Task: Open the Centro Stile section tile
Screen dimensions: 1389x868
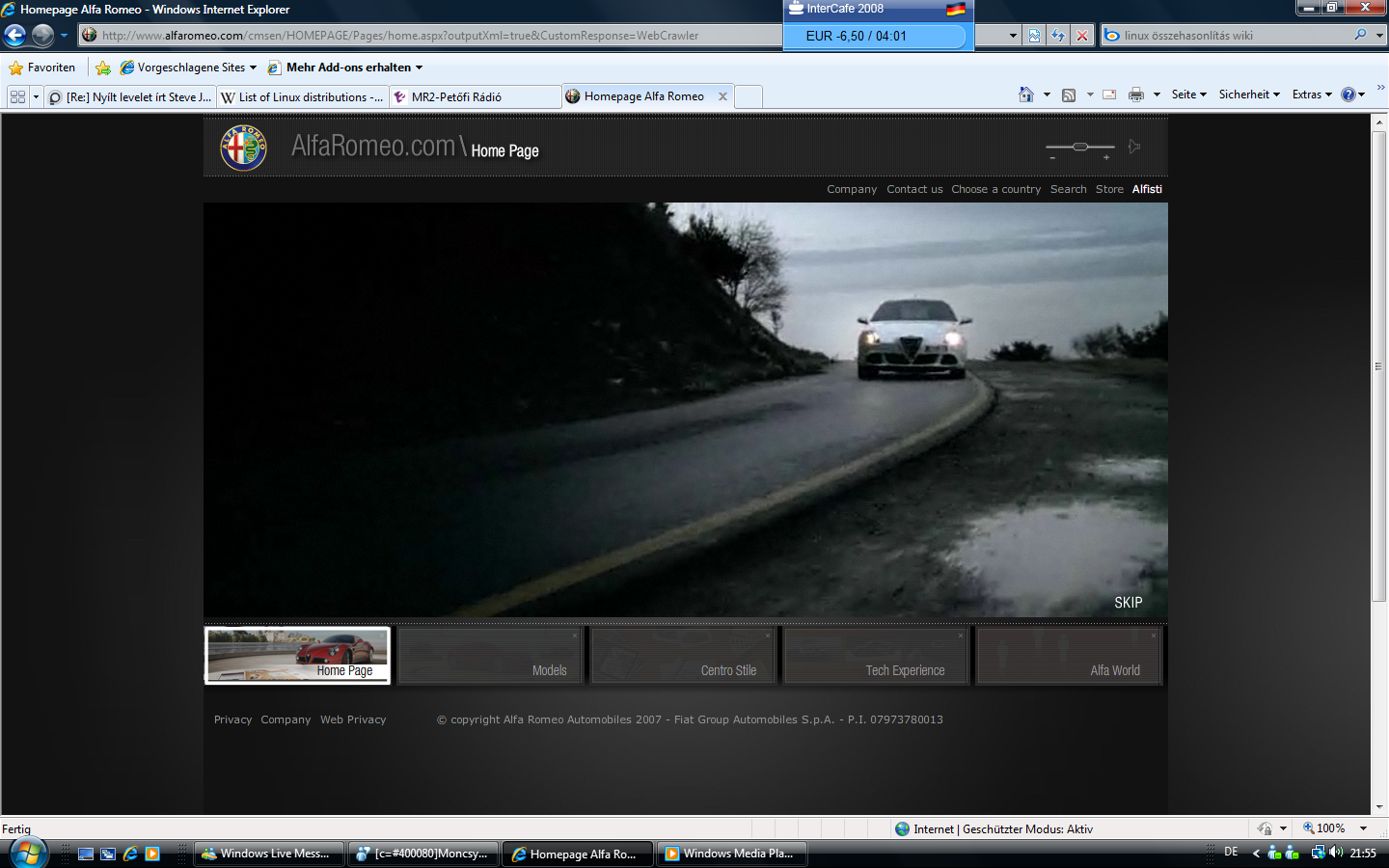Action: [683, 656]
